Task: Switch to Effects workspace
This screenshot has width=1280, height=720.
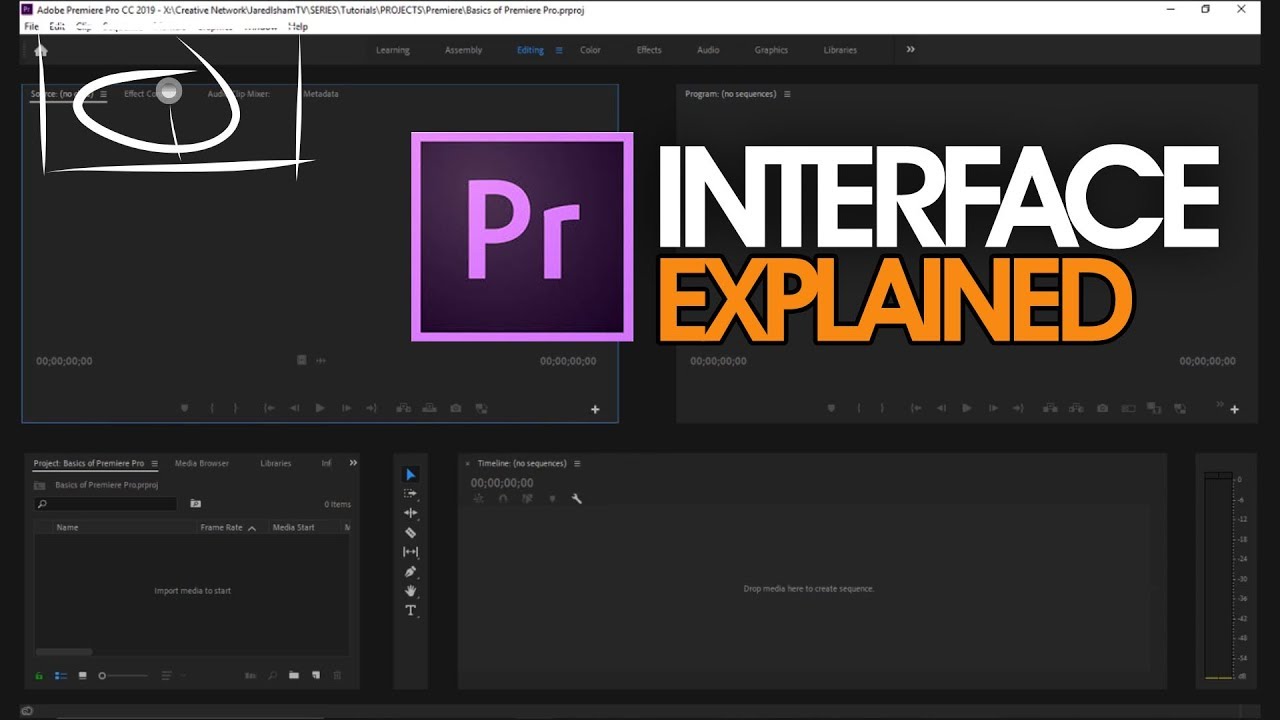Action: pos(649,50)
